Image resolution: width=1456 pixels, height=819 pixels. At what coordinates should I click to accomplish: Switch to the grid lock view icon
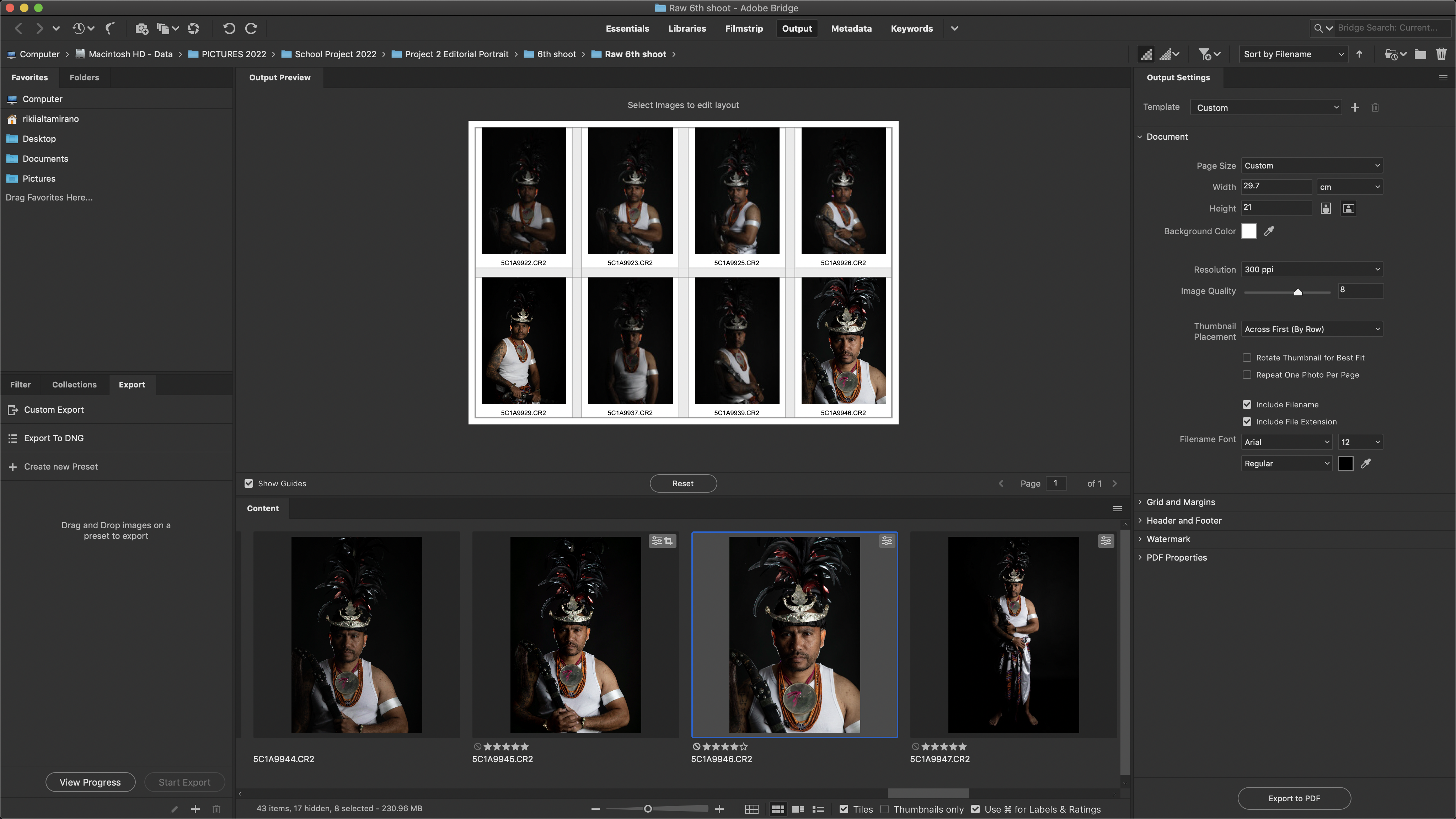pos(751,809)
